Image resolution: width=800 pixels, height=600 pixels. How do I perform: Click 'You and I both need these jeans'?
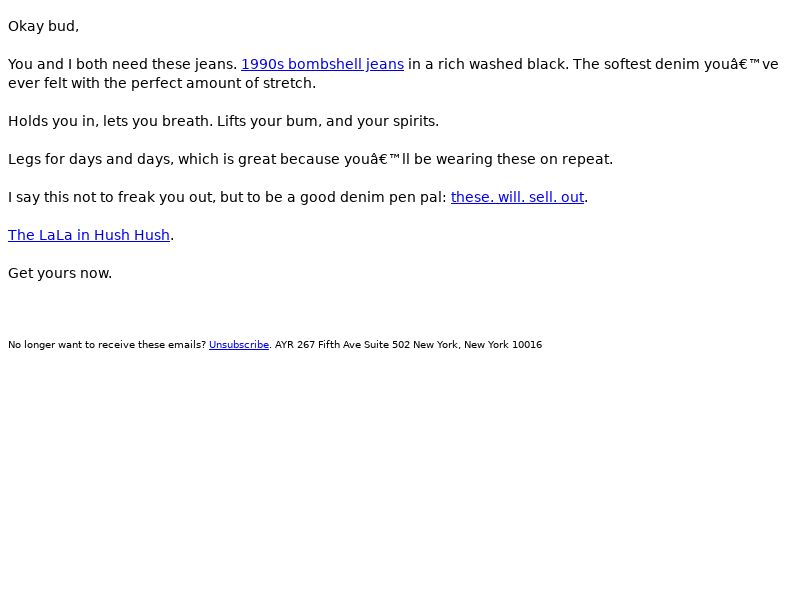click(122, 64)
